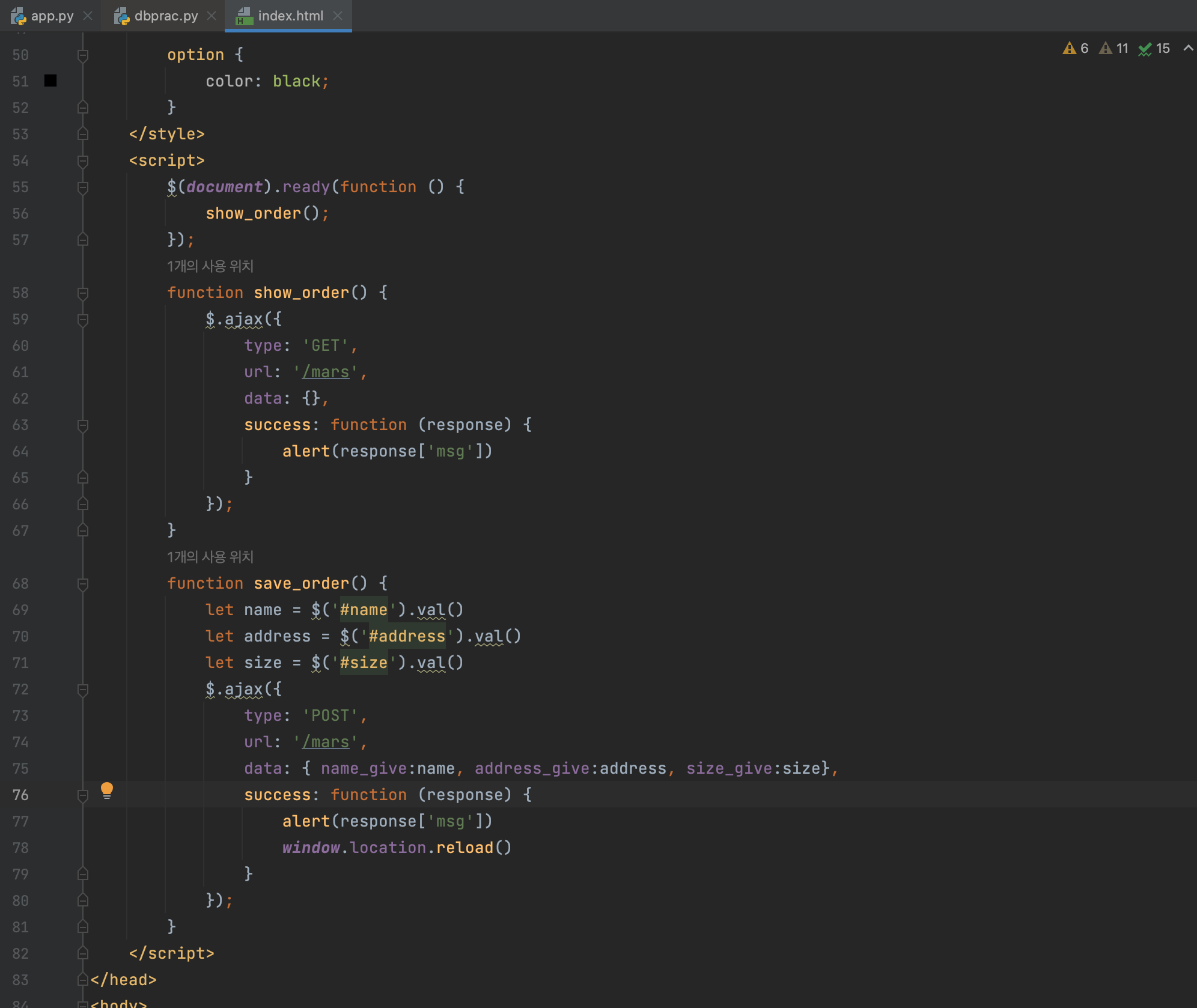Click the closing </style> tag text
The image size is (1197, 1008).
[x=166, y=134]
